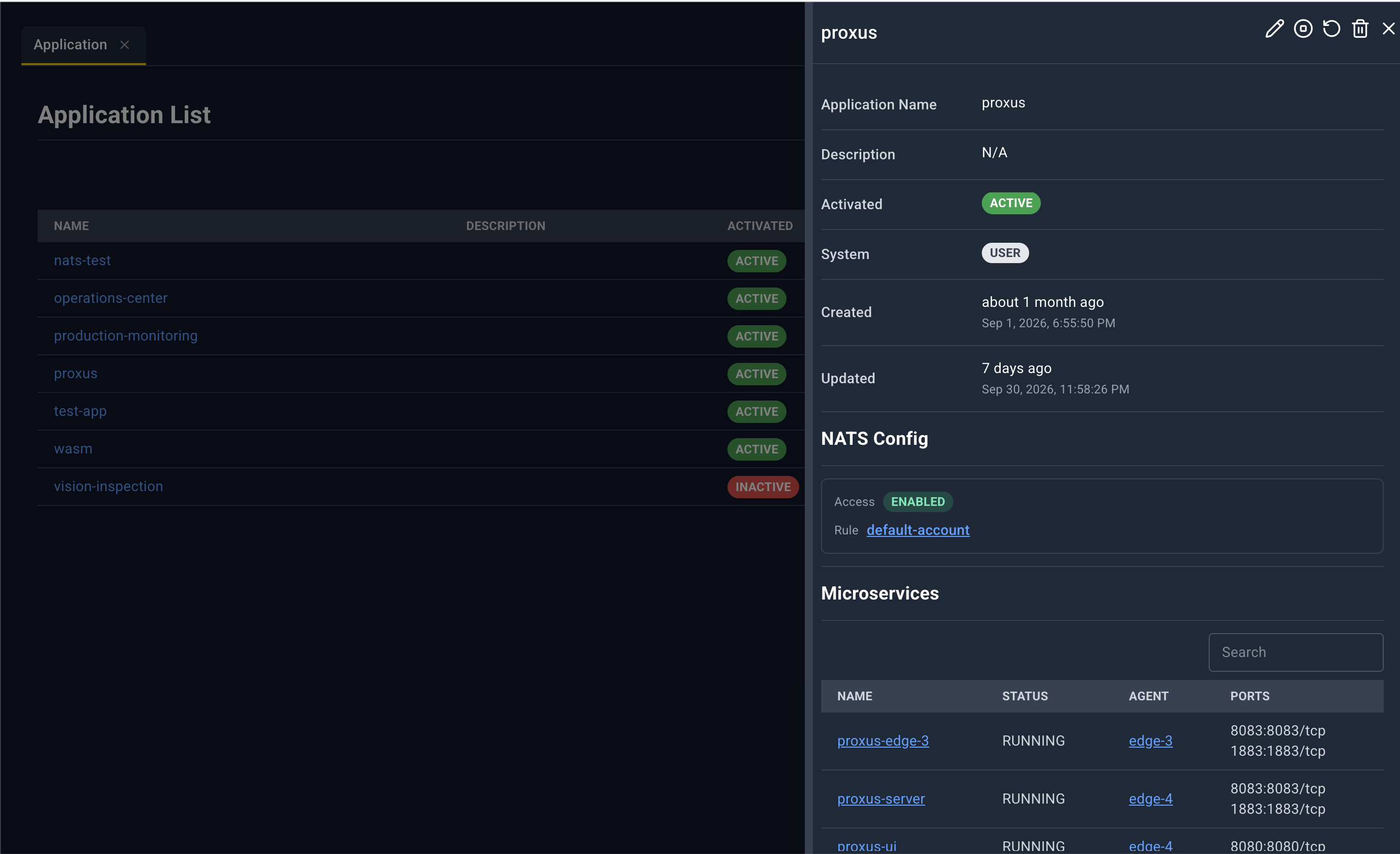Focus the Microservices Search field

(1295, 652)
